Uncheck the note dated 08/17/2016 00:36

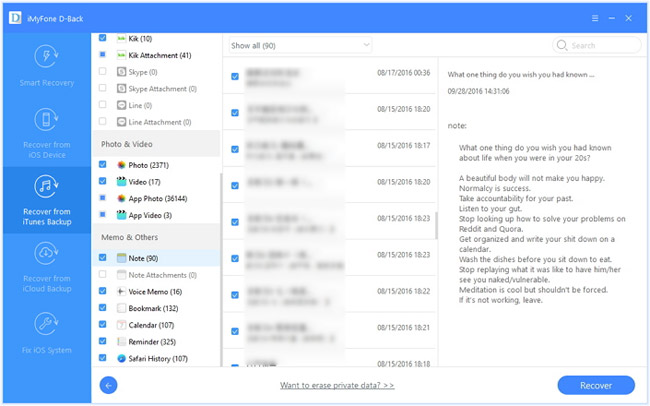[x=235, y=76]
